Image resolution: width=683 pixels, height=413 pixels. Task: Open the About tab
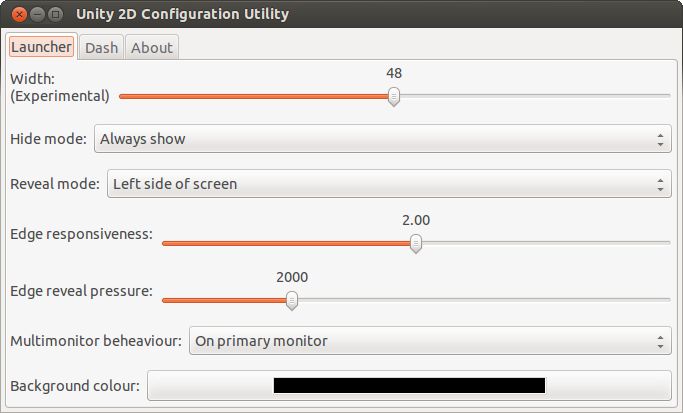(151, 47)
